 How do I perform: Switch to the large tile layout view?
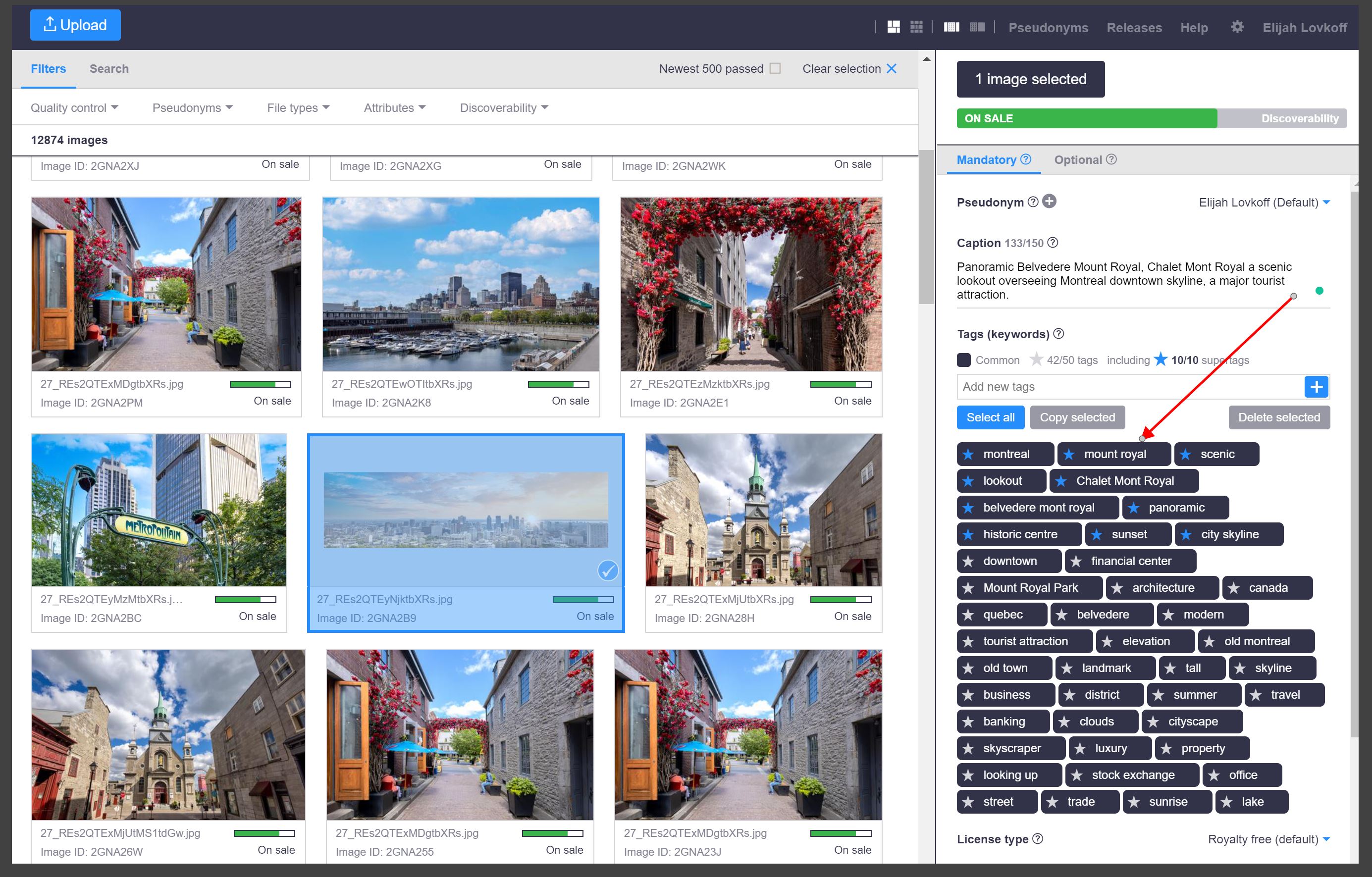pyautogui.click(x=894, y=26)
